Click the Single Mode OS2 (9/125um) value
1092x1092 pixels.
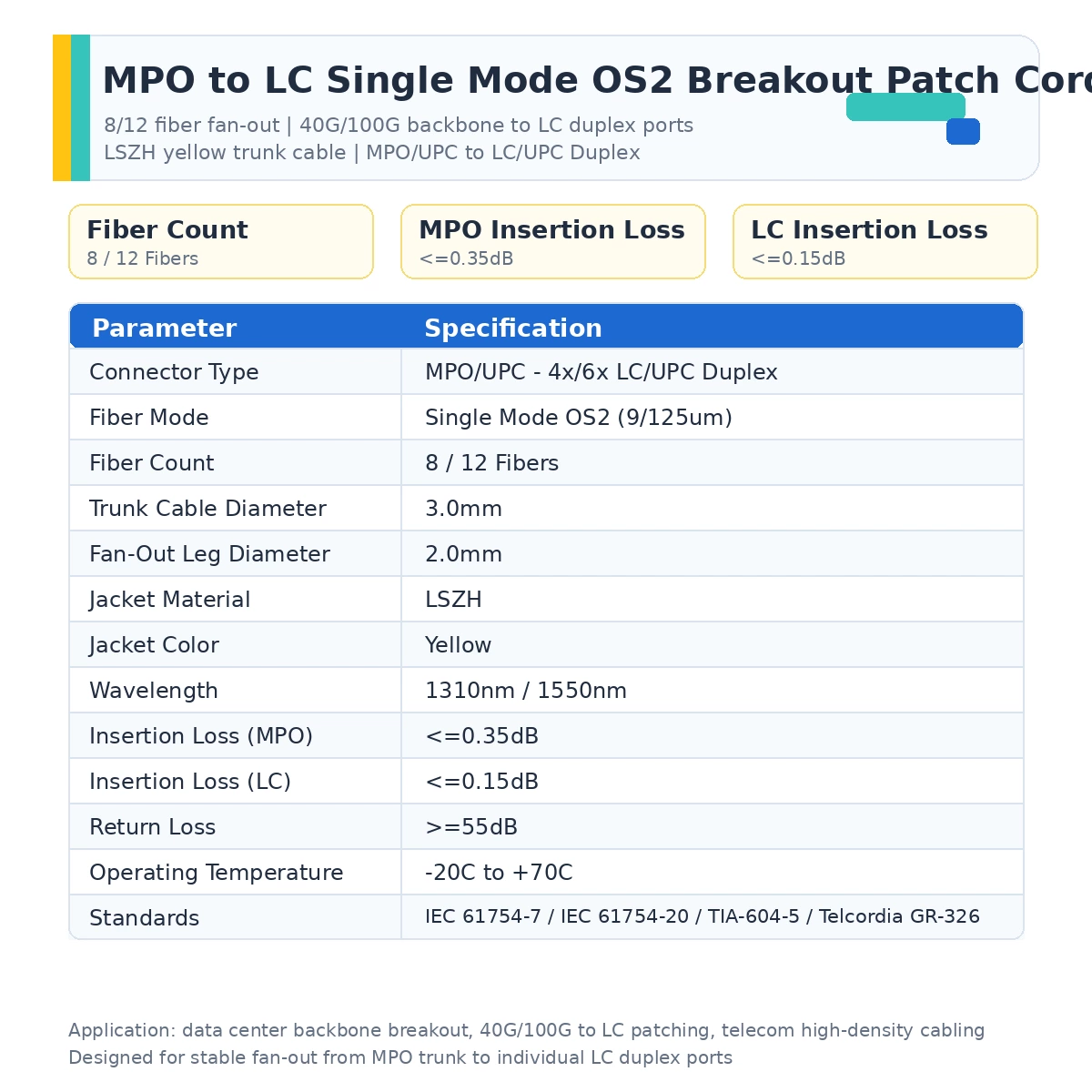[579, 418]
